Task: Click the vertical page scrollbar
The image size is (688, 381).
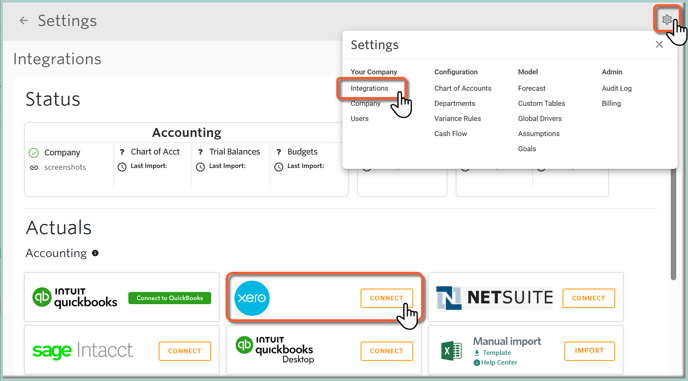Action: [674, 224]
